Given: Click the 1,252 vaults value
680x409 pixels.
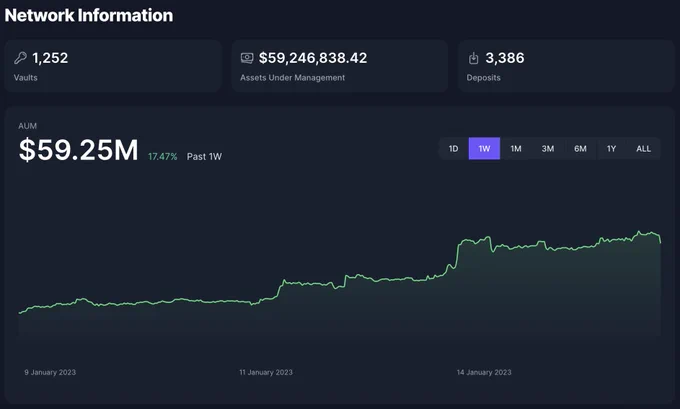Looking at the screenshot, I should 50,58.
